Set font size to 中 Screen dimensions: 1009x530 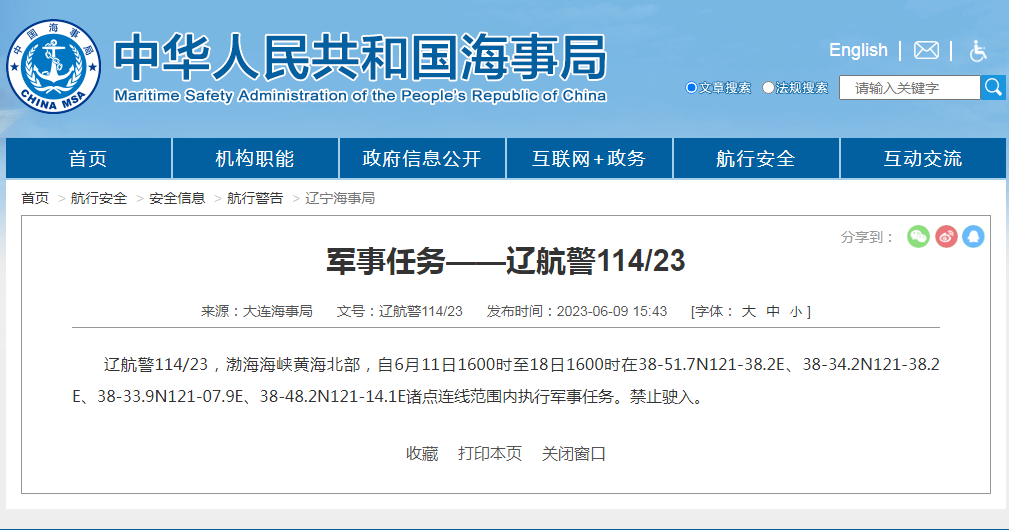tap(773, 311)
